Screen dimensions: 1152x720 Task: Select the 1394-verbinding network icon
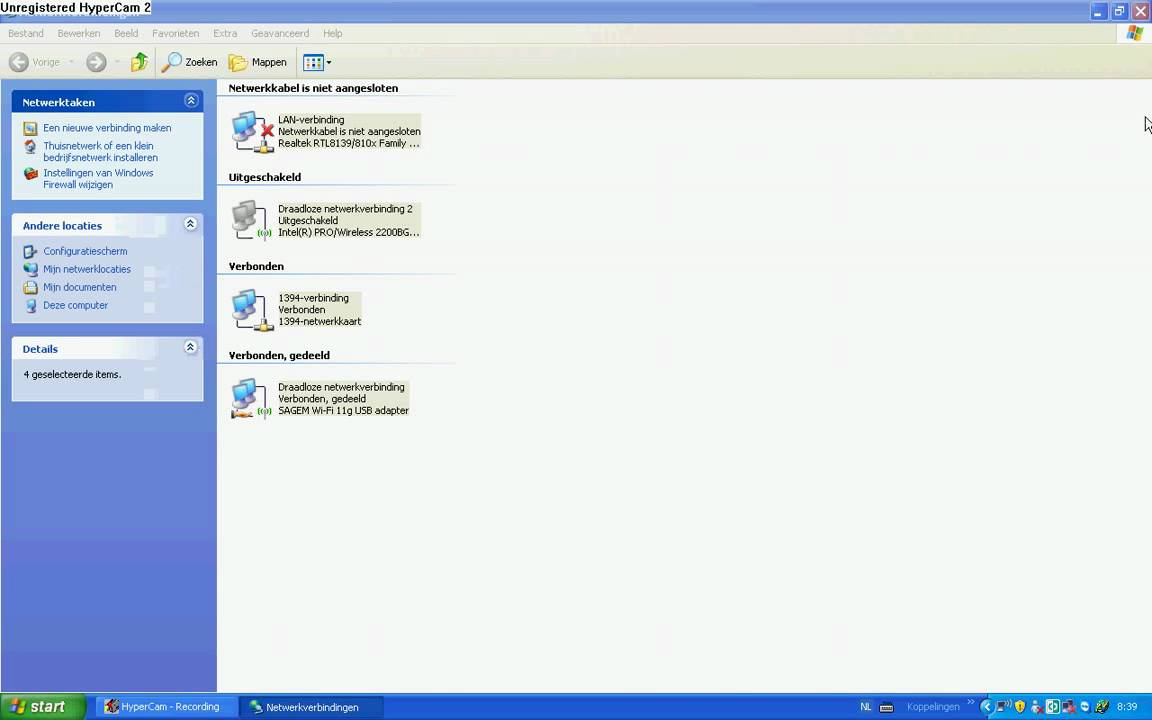click(x=252, y=309)
